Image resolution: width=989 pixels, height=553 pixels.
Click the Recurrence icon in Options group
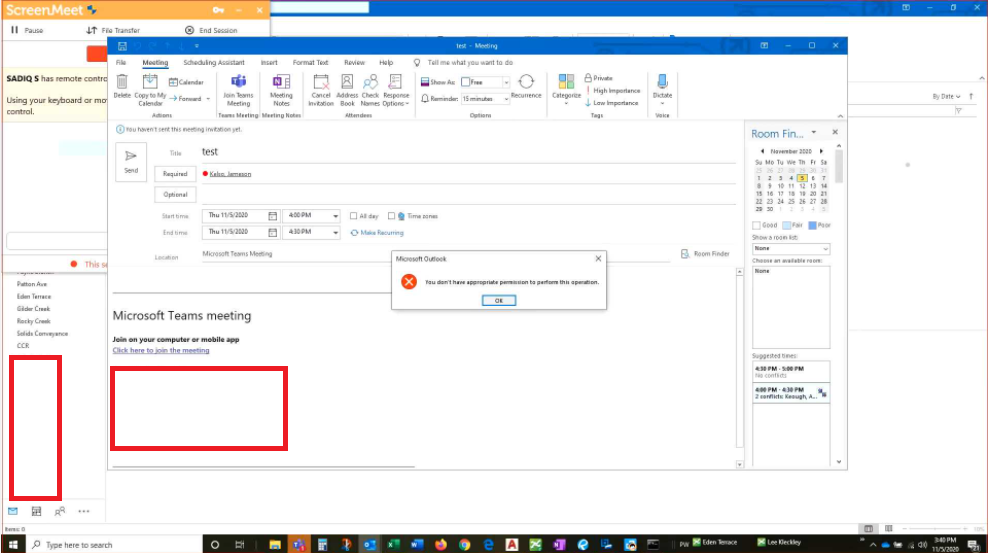526,81
